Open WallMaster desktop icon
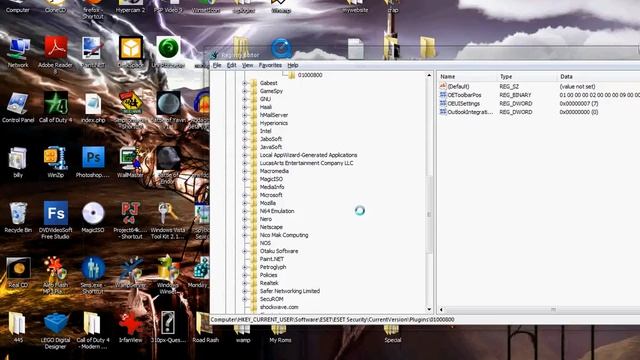 click(x=130, y=158)
